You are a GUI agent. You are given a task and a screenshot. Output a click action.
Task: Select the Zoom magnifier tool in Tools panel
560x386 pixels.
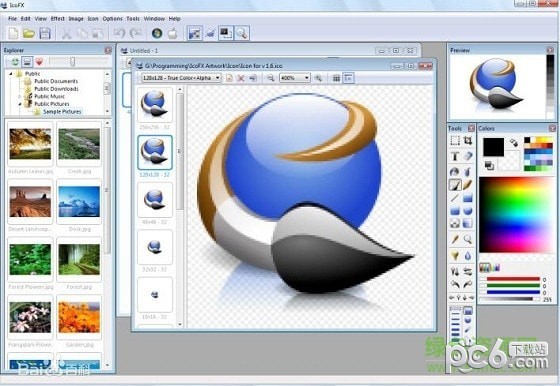[x=468, y=240]
